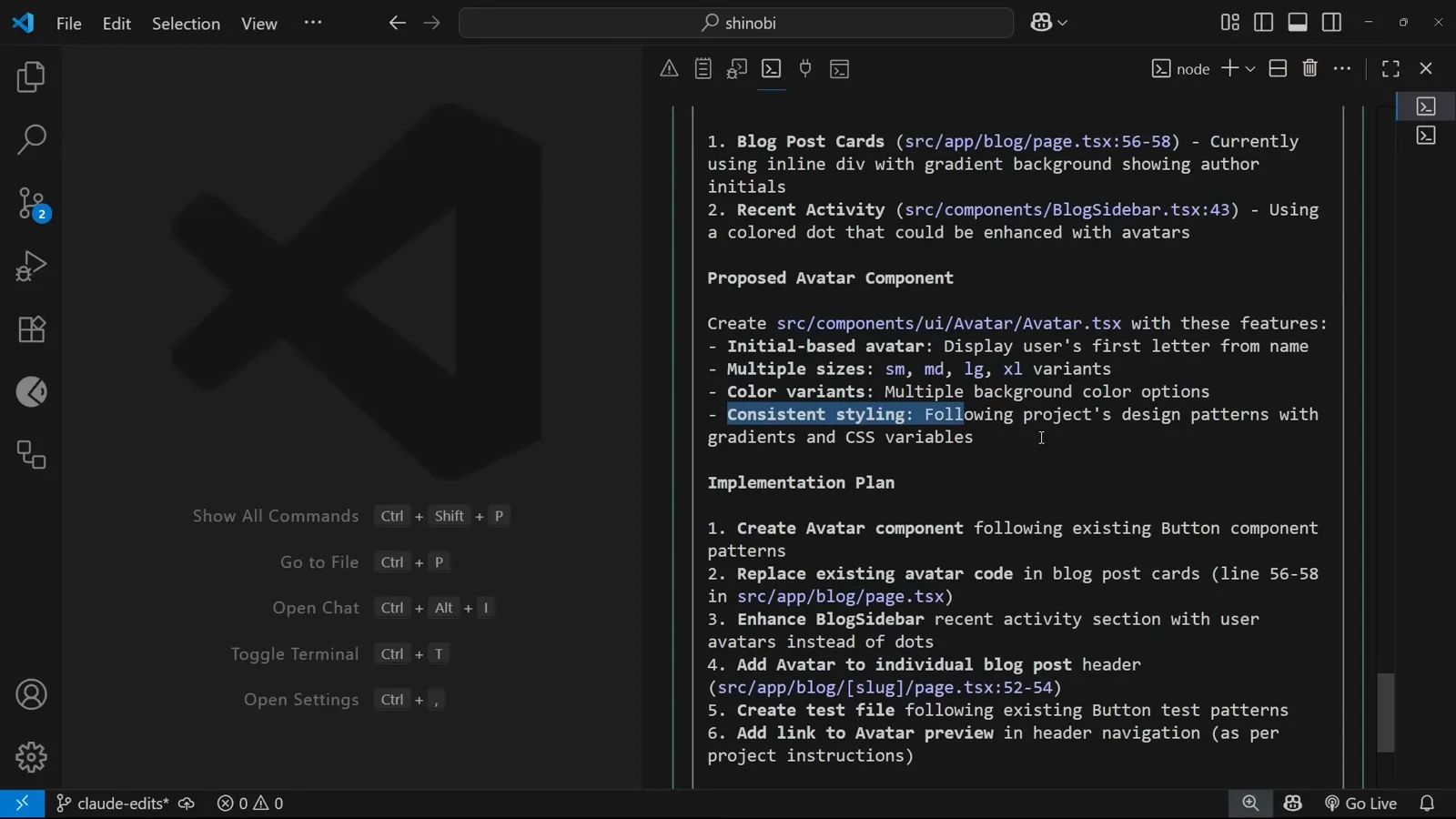Toggle the bottom Panel layout button
1456x819 pixels.
[x=1298, y=23]
